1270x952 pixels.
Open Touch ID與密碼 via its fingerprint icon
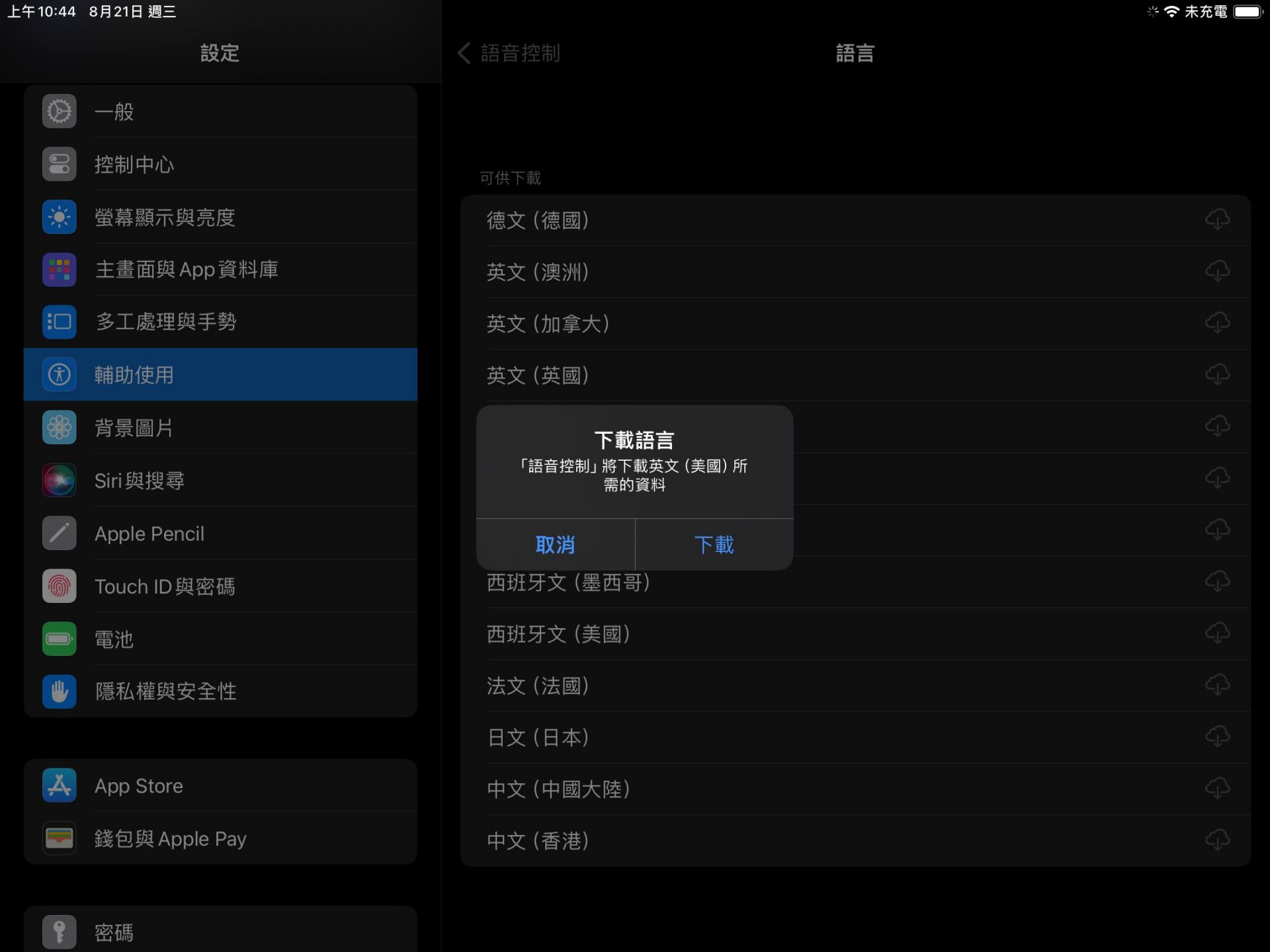pyautogui.click(x=60, y=586)
